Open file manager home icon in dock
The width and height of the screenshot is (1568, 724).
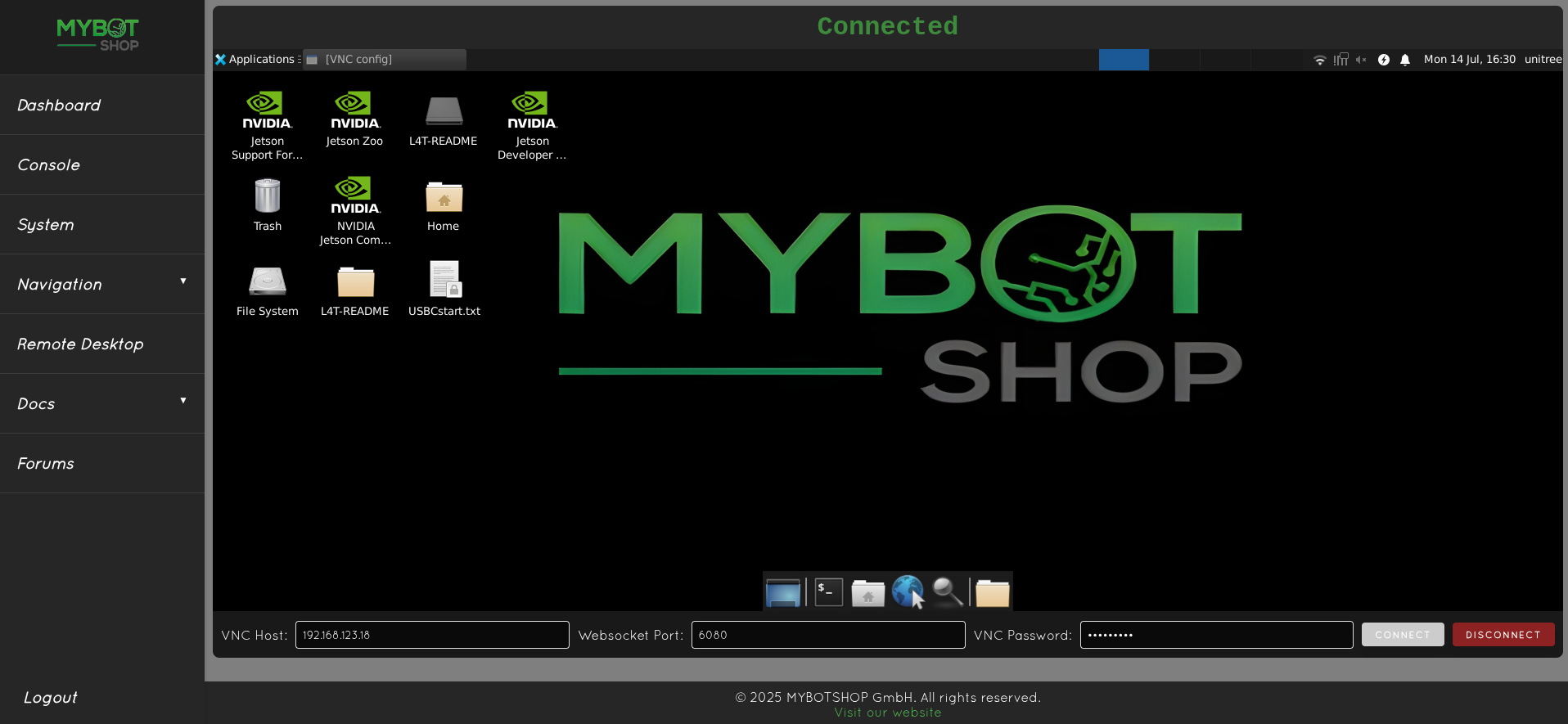pos(868,592)
